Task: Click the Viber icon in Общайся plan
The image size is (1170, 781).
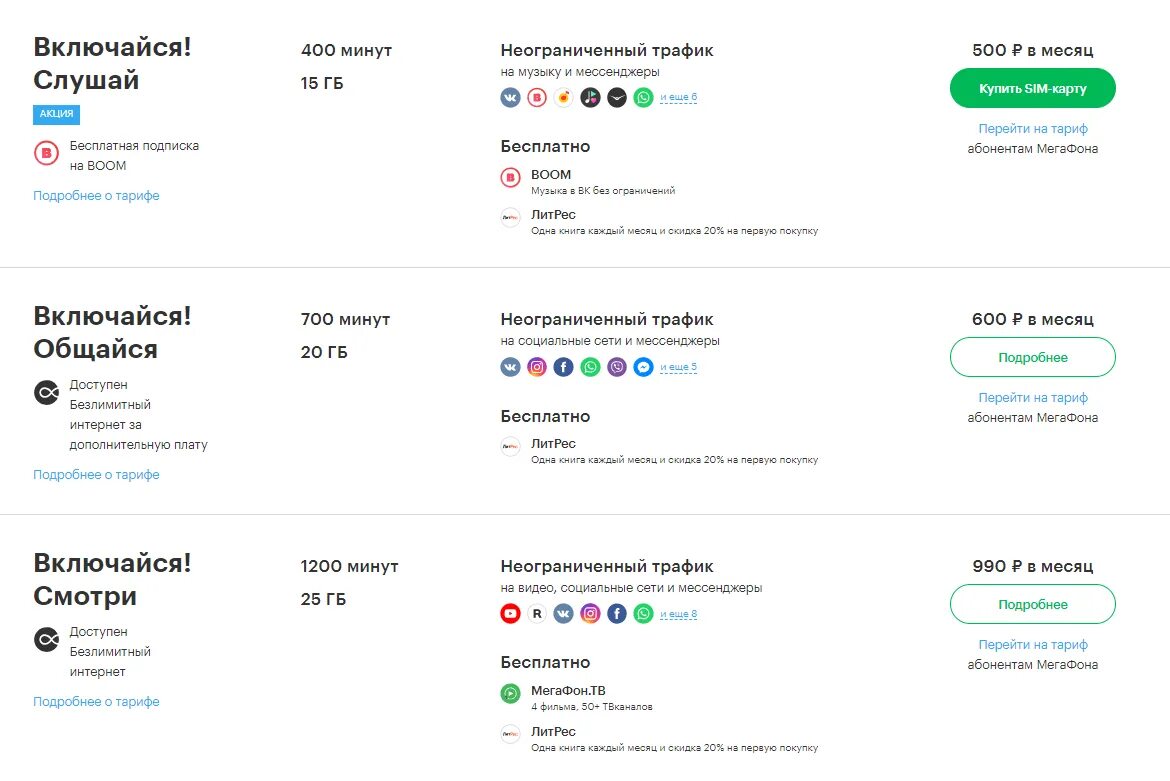Action: (617, 367)
